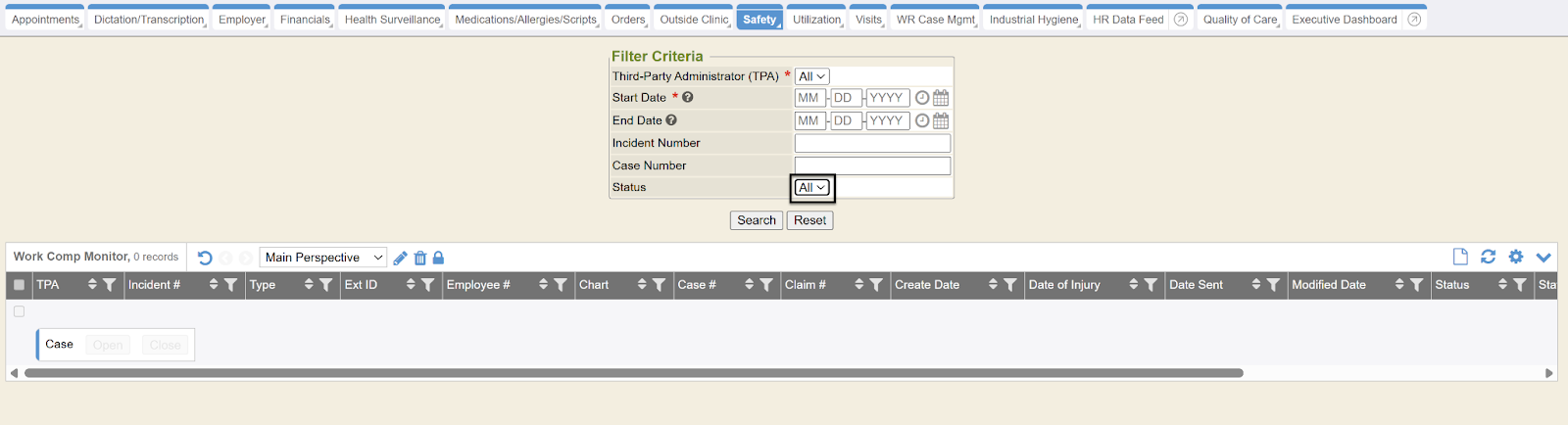
Task: Open the Third-Party Administrator dropdown
Action: pyautogui.click(x=811, y=76)
